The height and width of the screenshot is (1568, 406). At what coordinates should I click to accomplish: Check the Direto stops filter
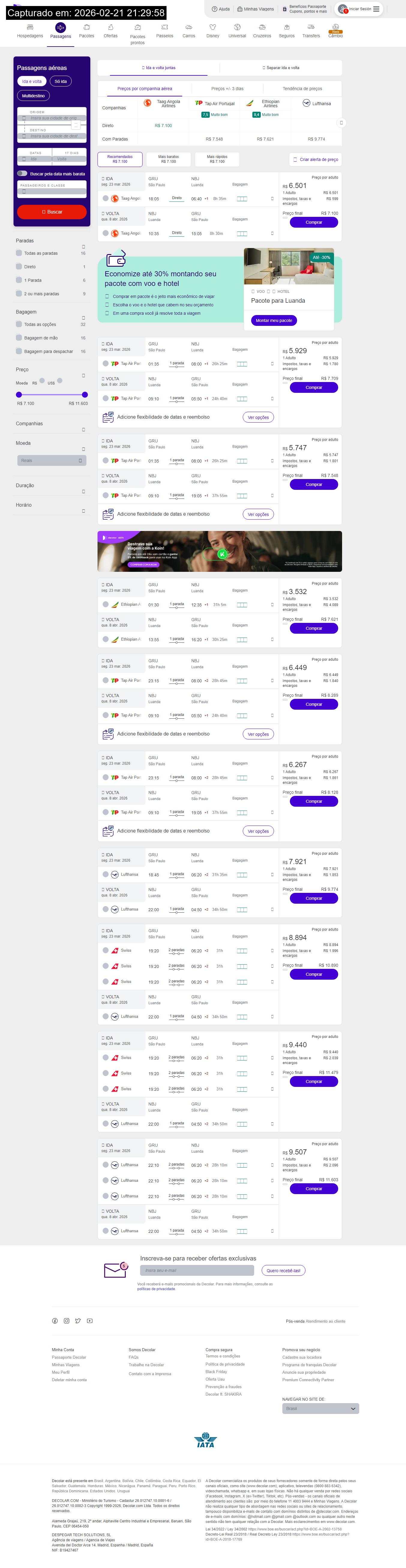[19, 267]
